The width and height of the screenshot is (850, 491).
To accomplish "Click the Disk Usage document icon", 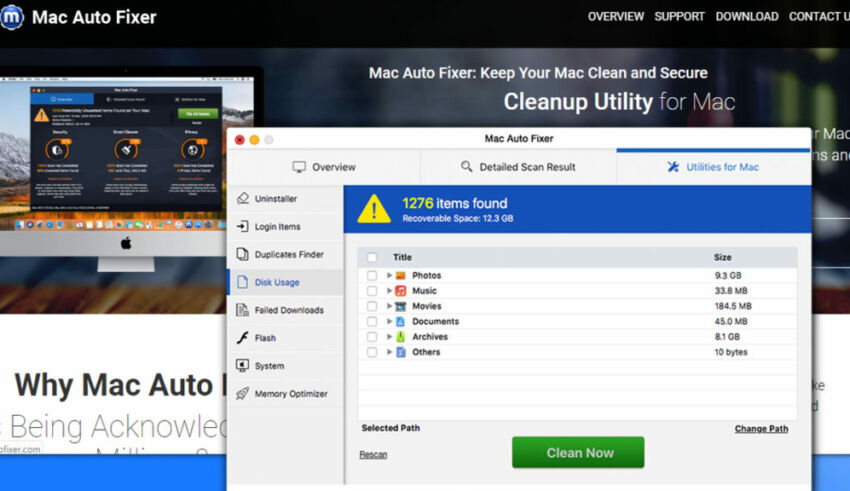I will pyautogui.click(x=242, y=282).
